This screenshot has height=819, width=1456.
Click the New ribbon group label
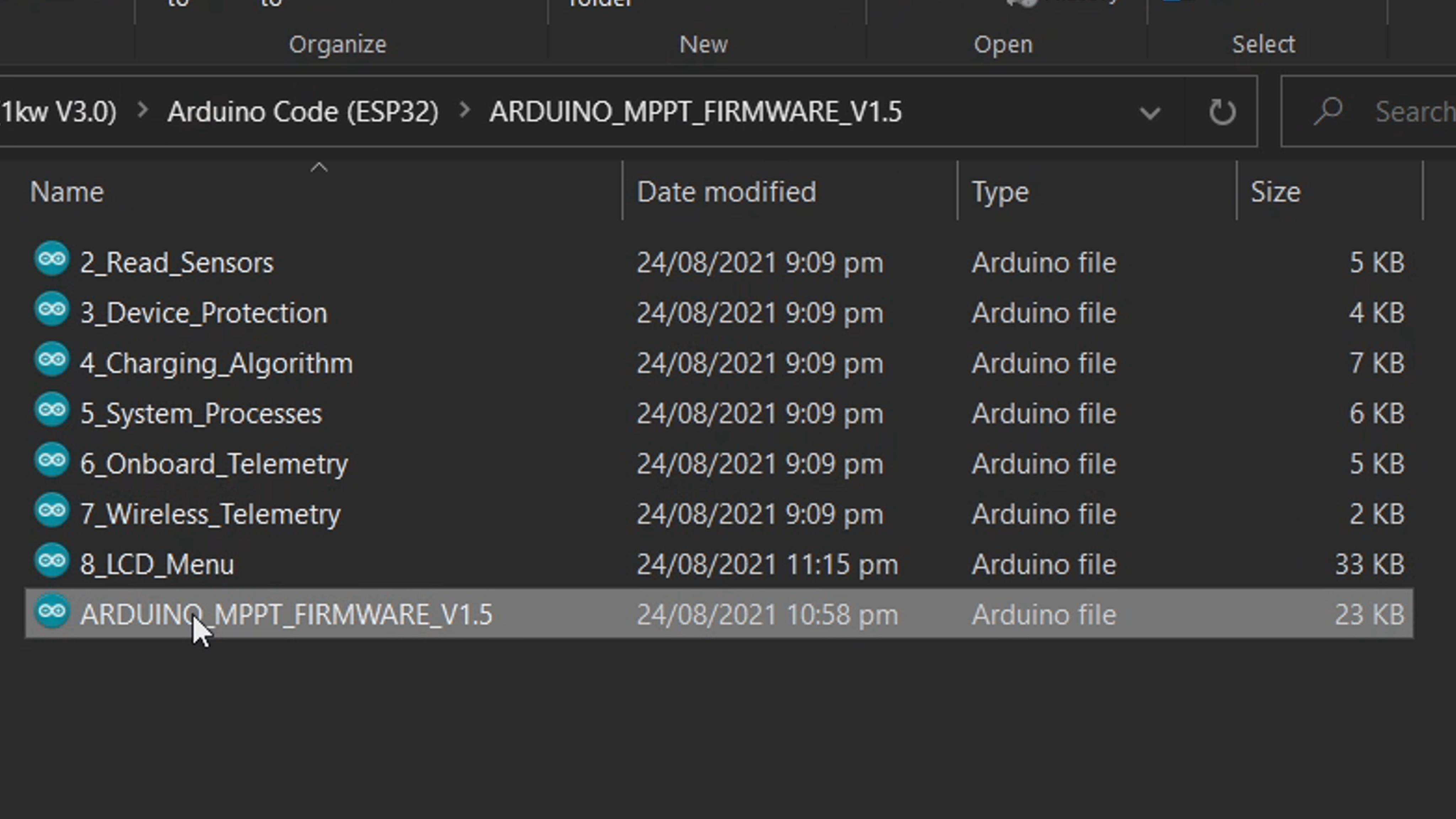(703, 44)
